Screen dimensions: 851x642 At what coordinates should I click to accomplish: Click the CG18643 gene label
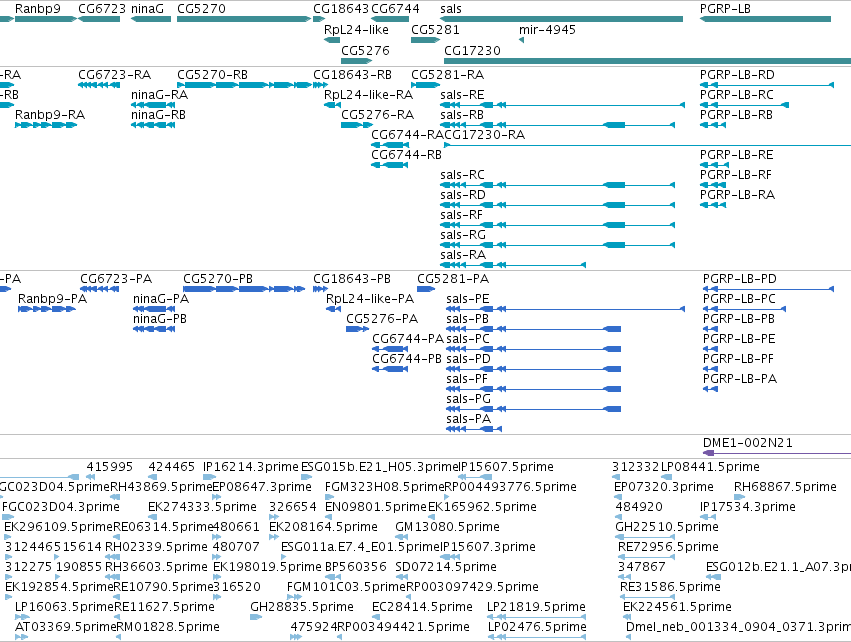click(341, 9)
